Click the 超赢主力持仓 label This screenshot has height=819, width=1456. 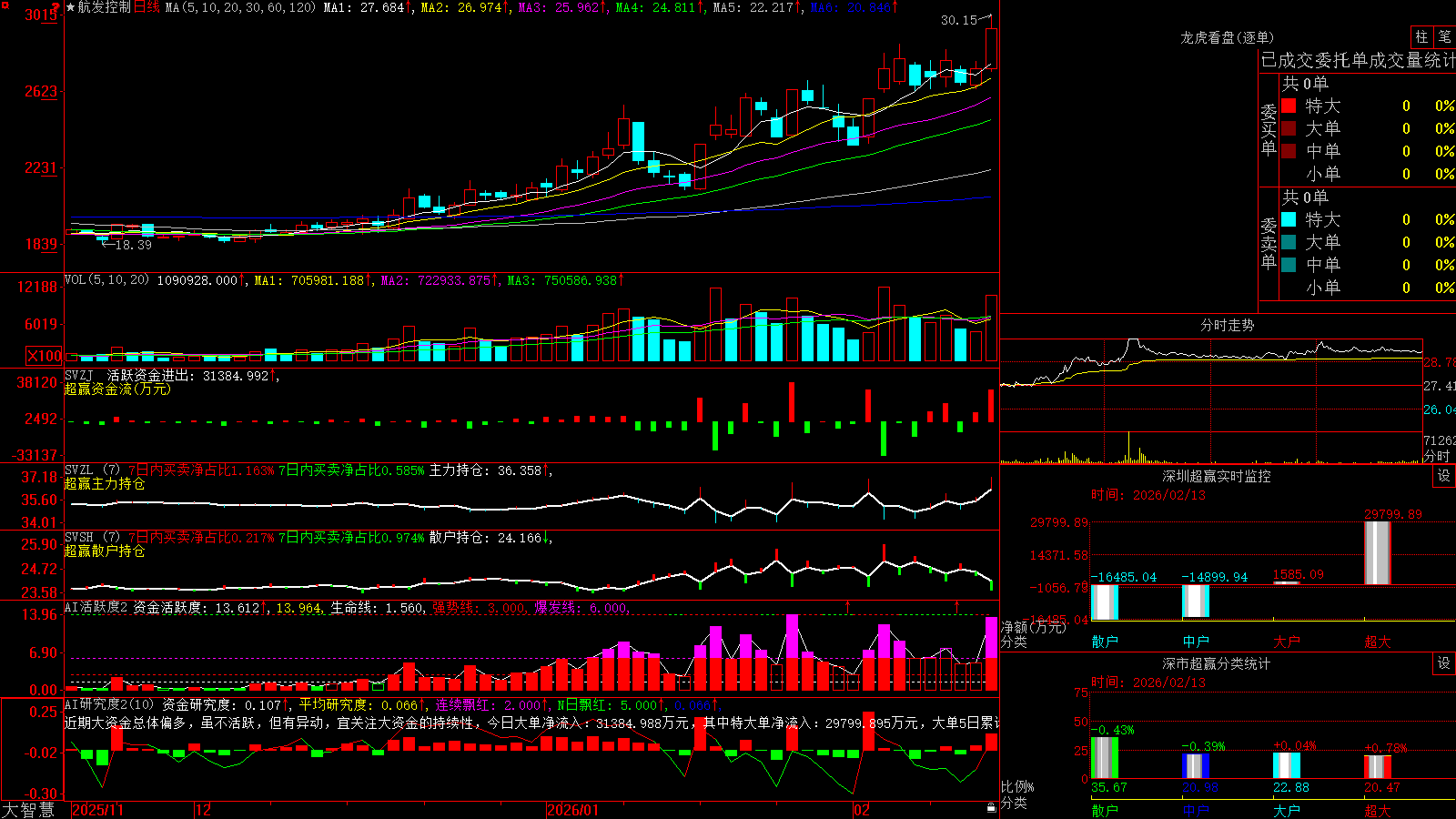click(105, 483)
